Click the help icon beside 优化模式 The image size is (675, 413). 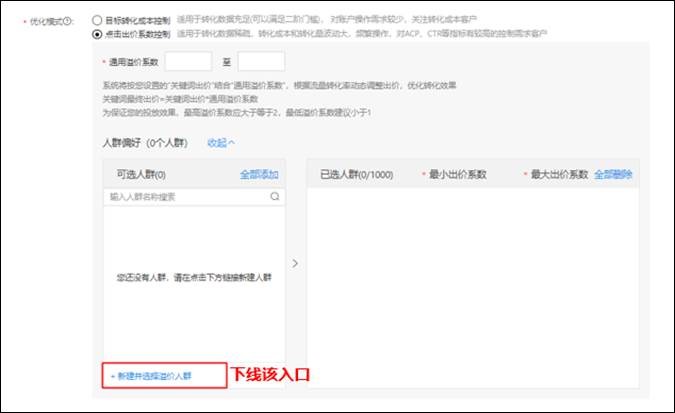(x=68, y=20)
